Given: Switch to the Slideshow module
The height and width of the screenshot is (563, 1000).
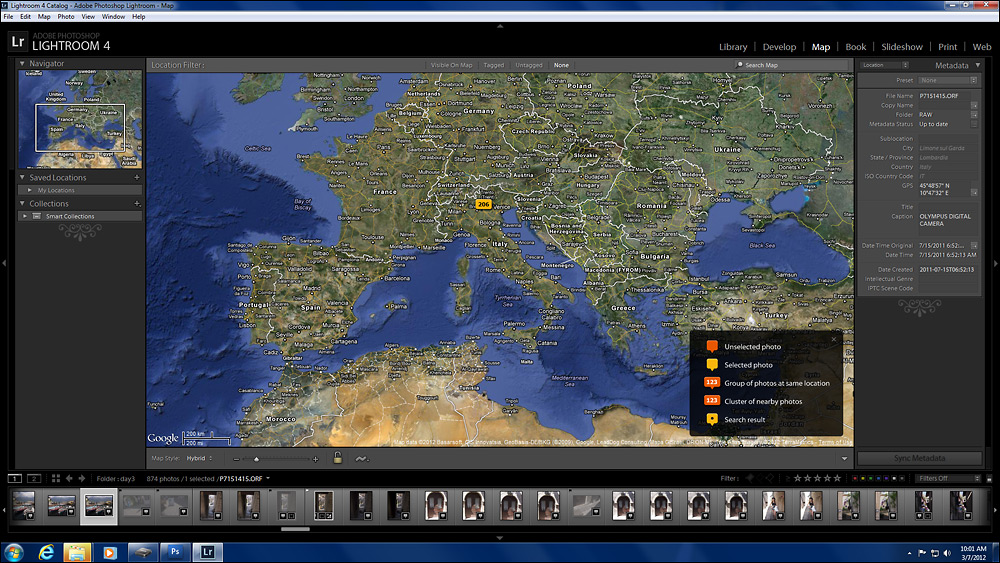Looking at the screenshot, I should coord(902,47).
